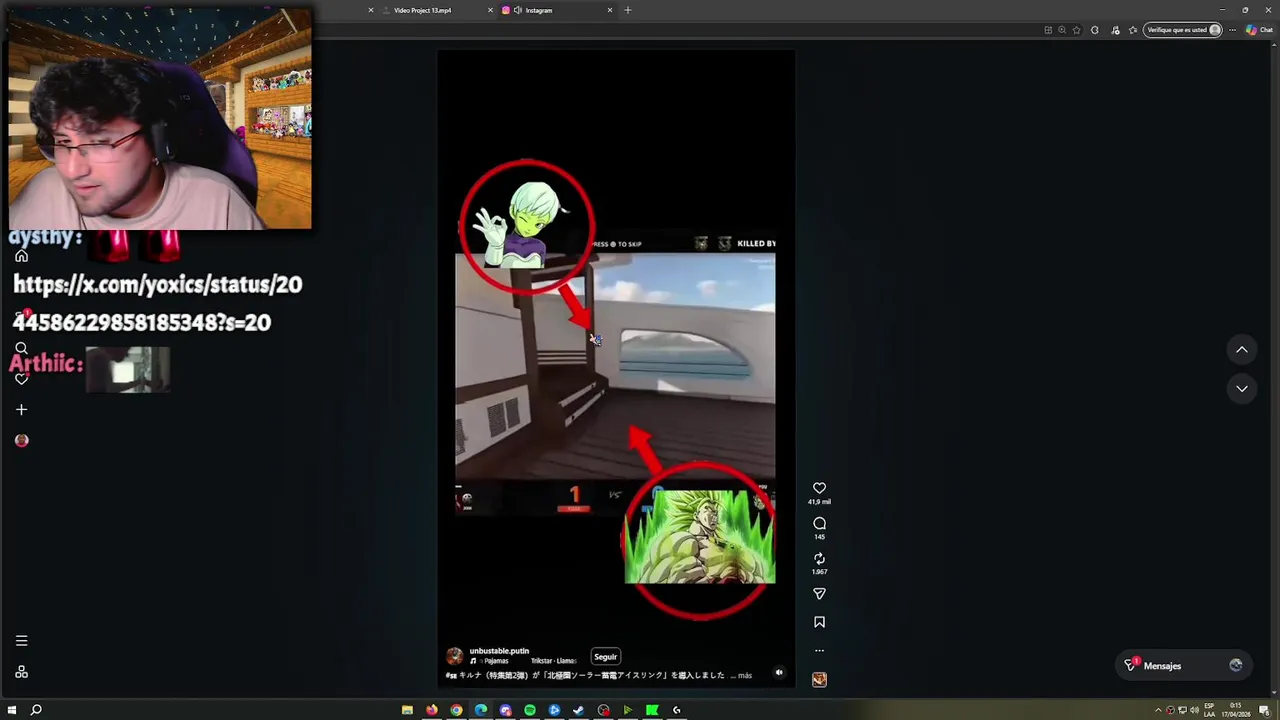The height and width of the screenshot is (720, 1280).
Task: Open Spotify from the taskbar
Action: click(x=530, y=710)
